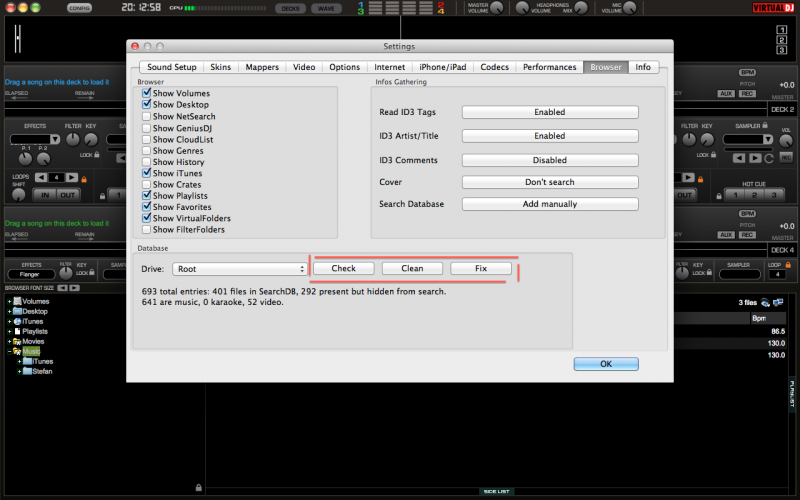800x500 pixels.
Task: Switch to the Info tab
Action: click(x=643, y=67)
